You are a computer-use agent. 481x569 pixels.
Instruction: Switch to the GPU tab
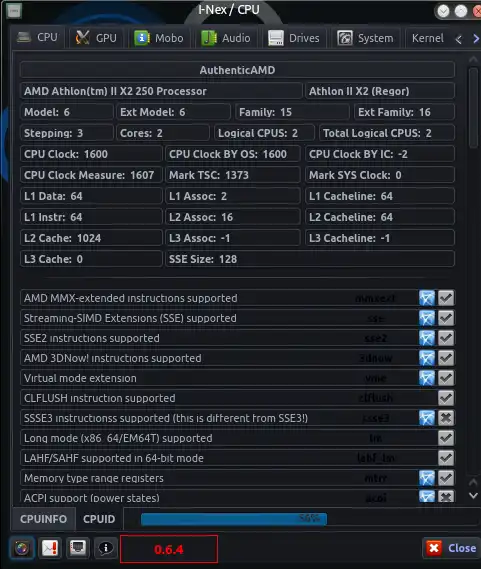(x=97, y=38)
